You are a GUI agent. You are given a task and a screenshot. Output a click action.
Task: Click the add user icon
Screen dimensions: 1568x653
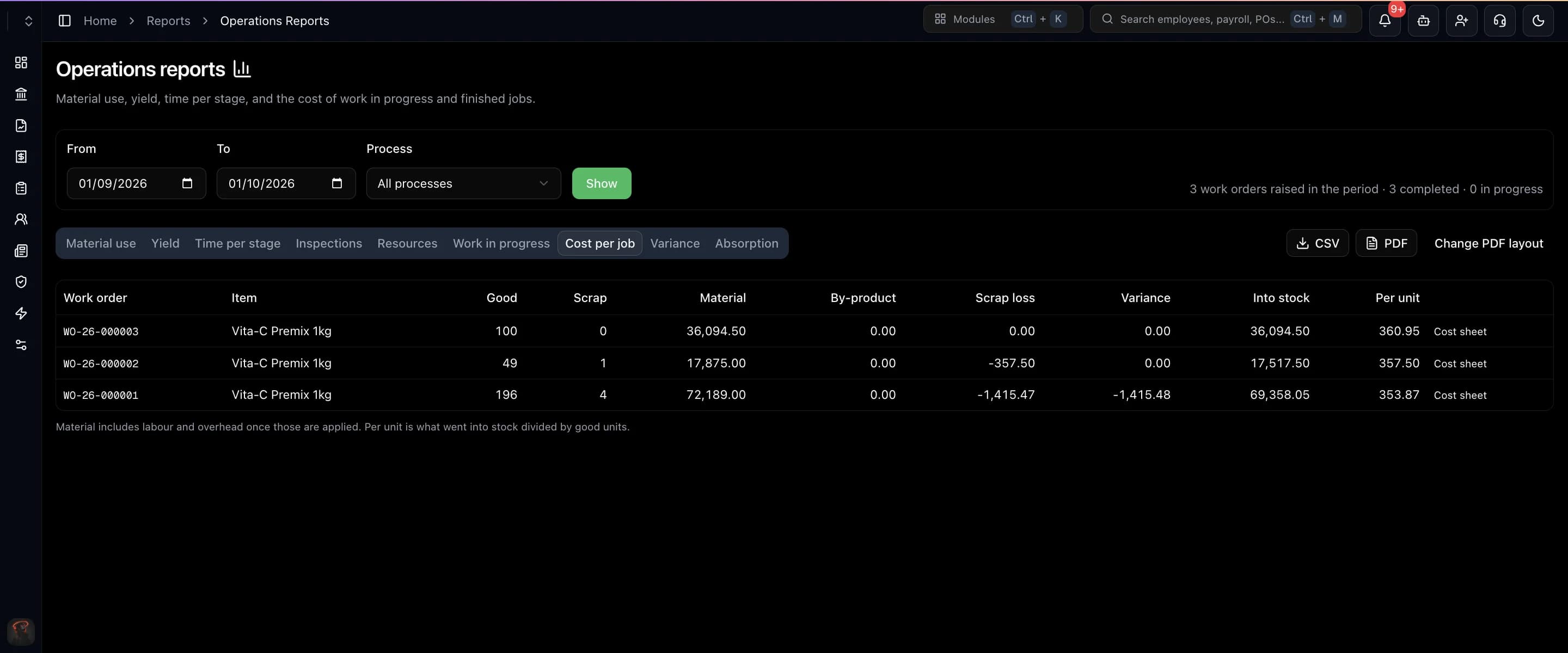pyautogui.click(x=1461, y=21)
